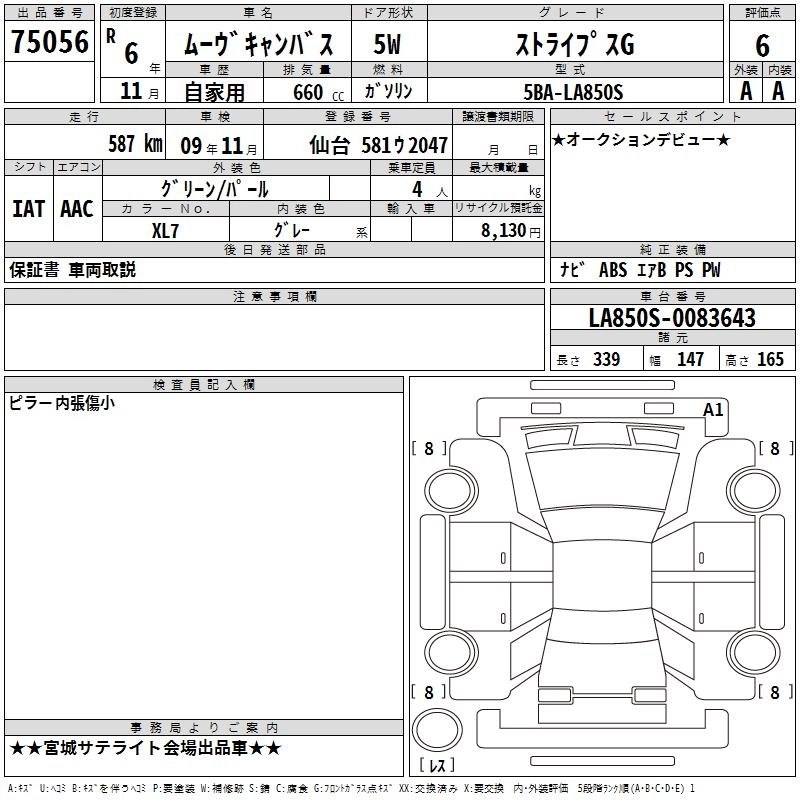
Task: Click the 宮城サテライト会場出品車 notice
Action: (x=146, y=748)
